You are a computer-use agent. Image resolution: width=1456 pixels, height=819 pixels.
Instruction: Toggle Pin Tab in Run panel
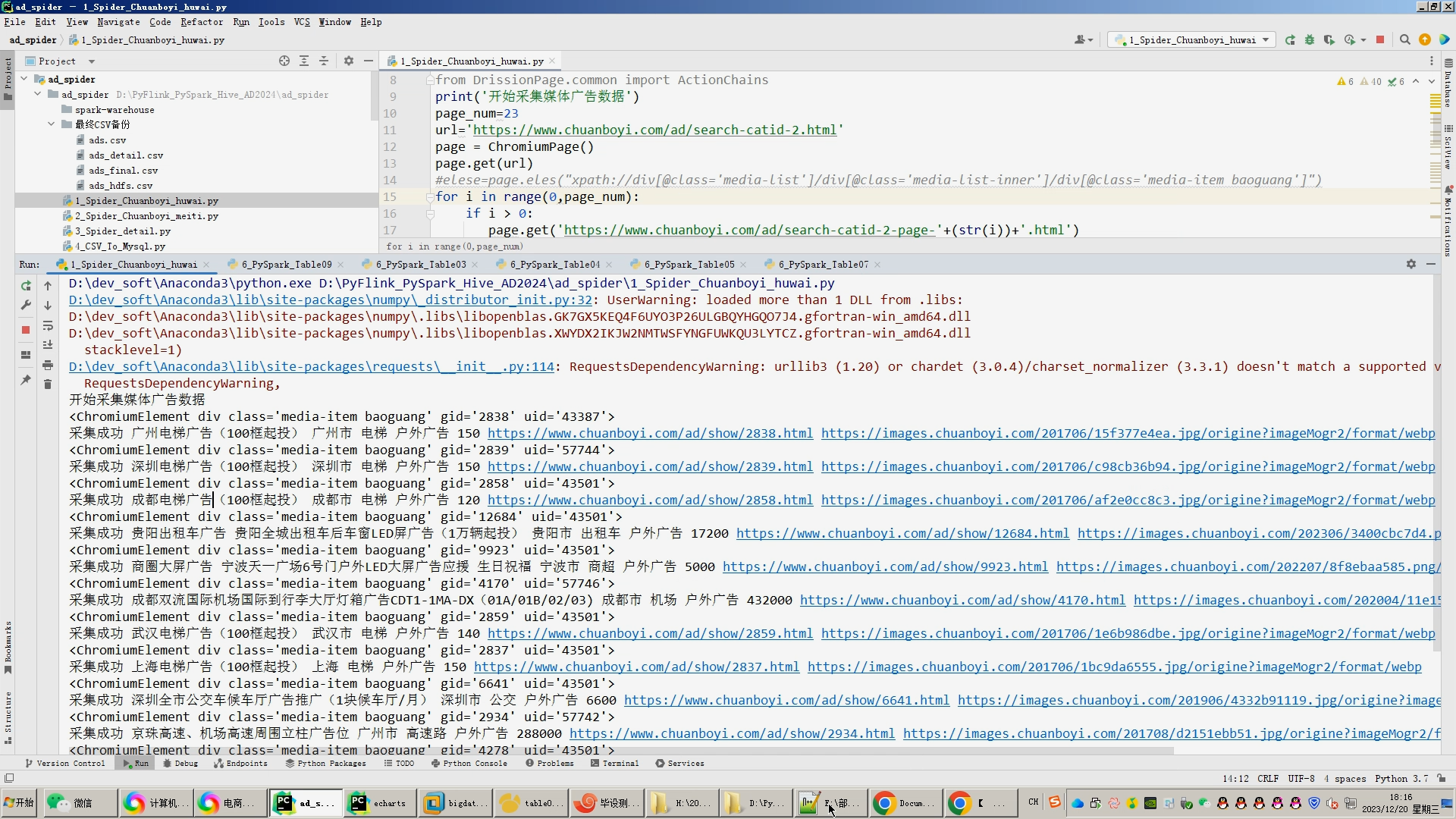pos(26,380)
